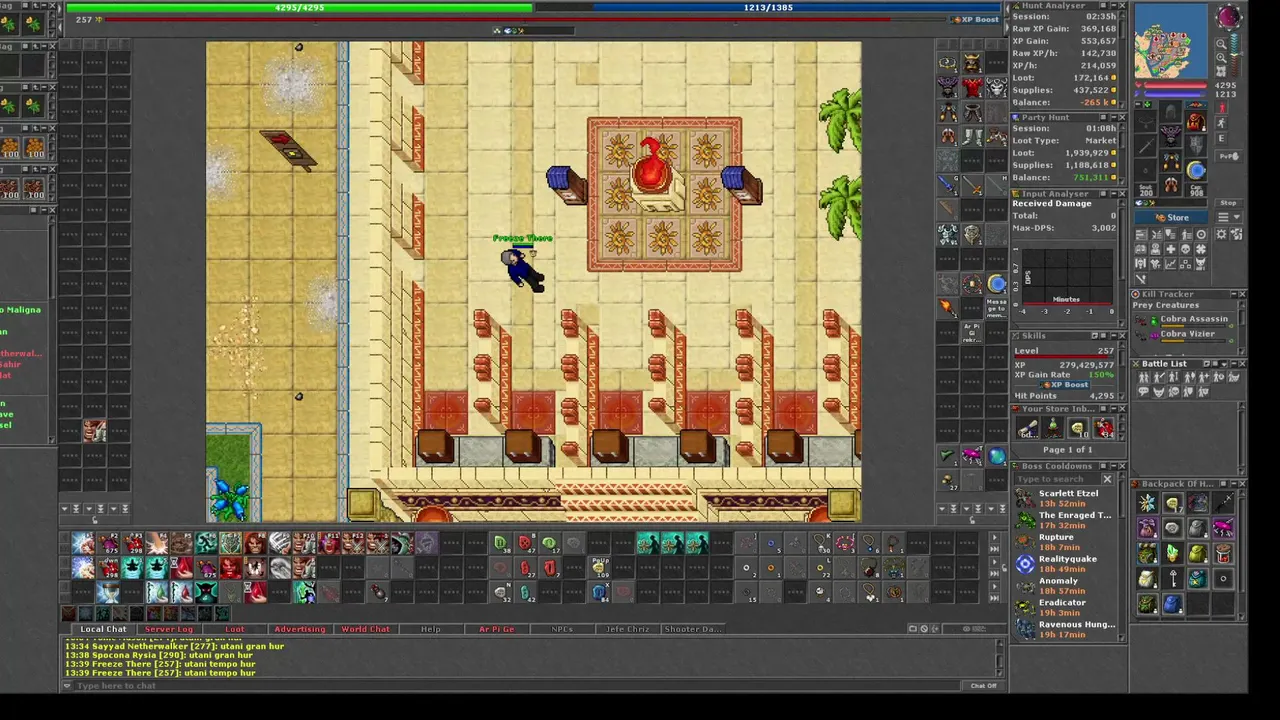
Task: Open the NPCs chat tab
Action: pyautogui.click(x=562, y=629)
